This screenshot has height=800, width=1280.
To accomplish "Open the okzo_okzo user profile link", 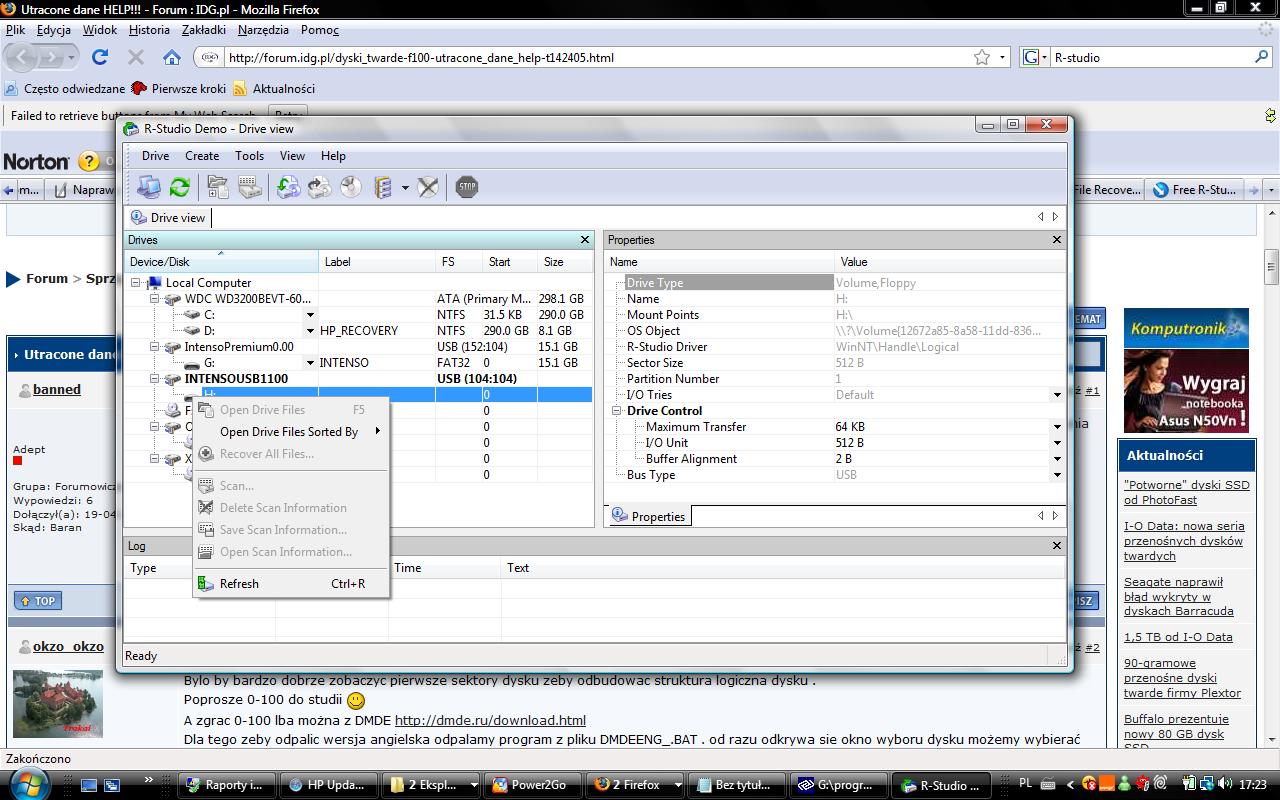I will 68,646.
